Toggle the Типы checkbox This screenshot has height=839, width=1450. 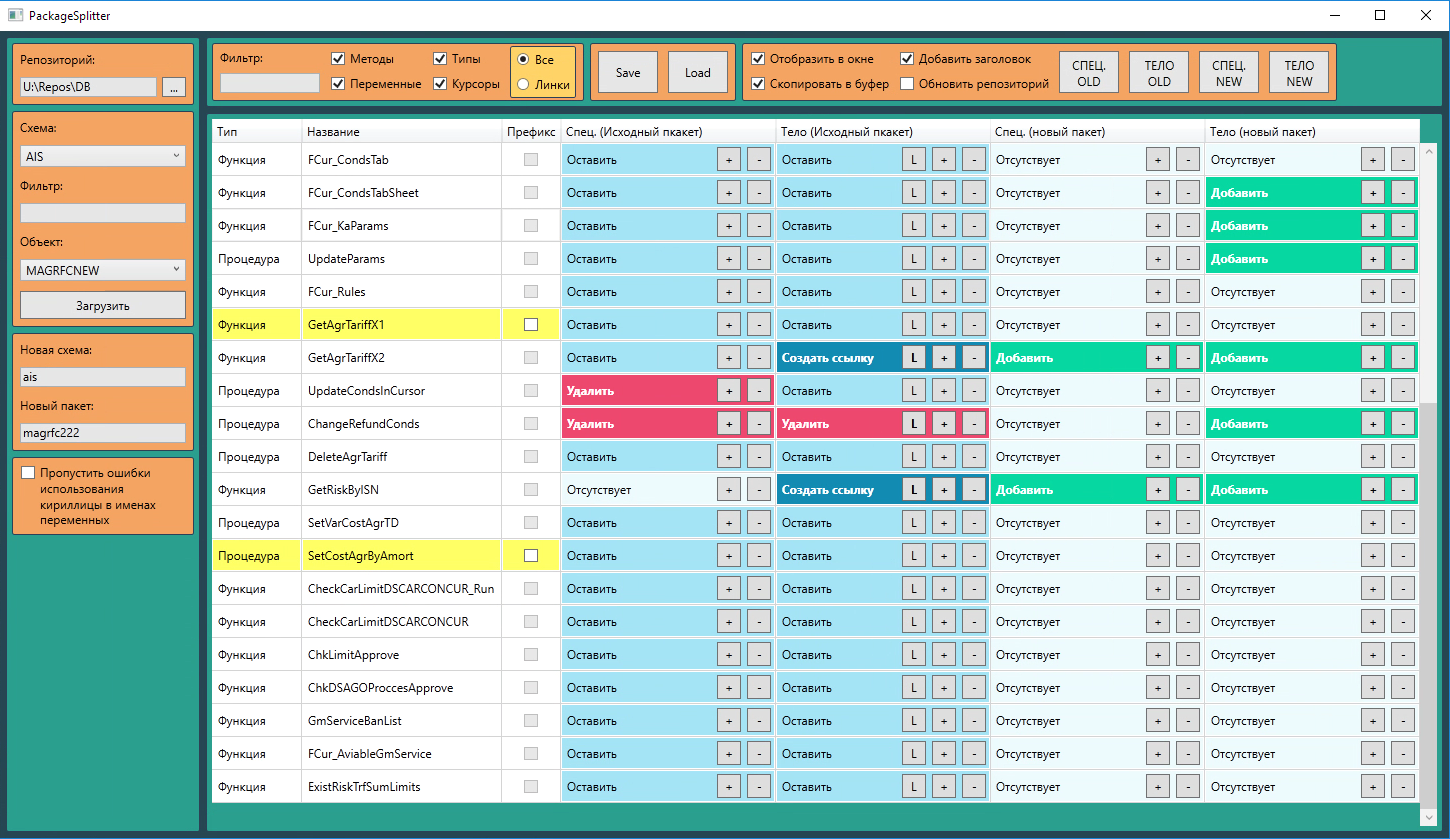coord(440,59)
